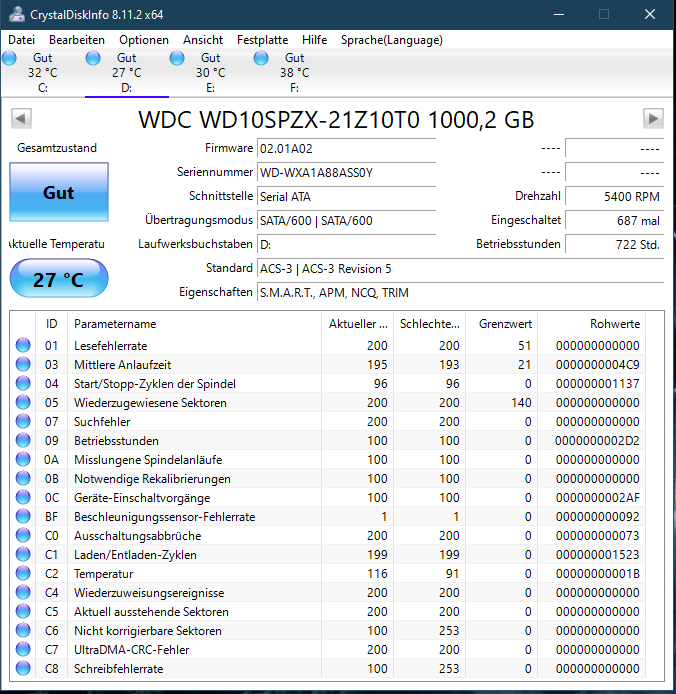
Task: Click status icon of Wiederzuweisungsereignisse row
Action: click(23, 593)
